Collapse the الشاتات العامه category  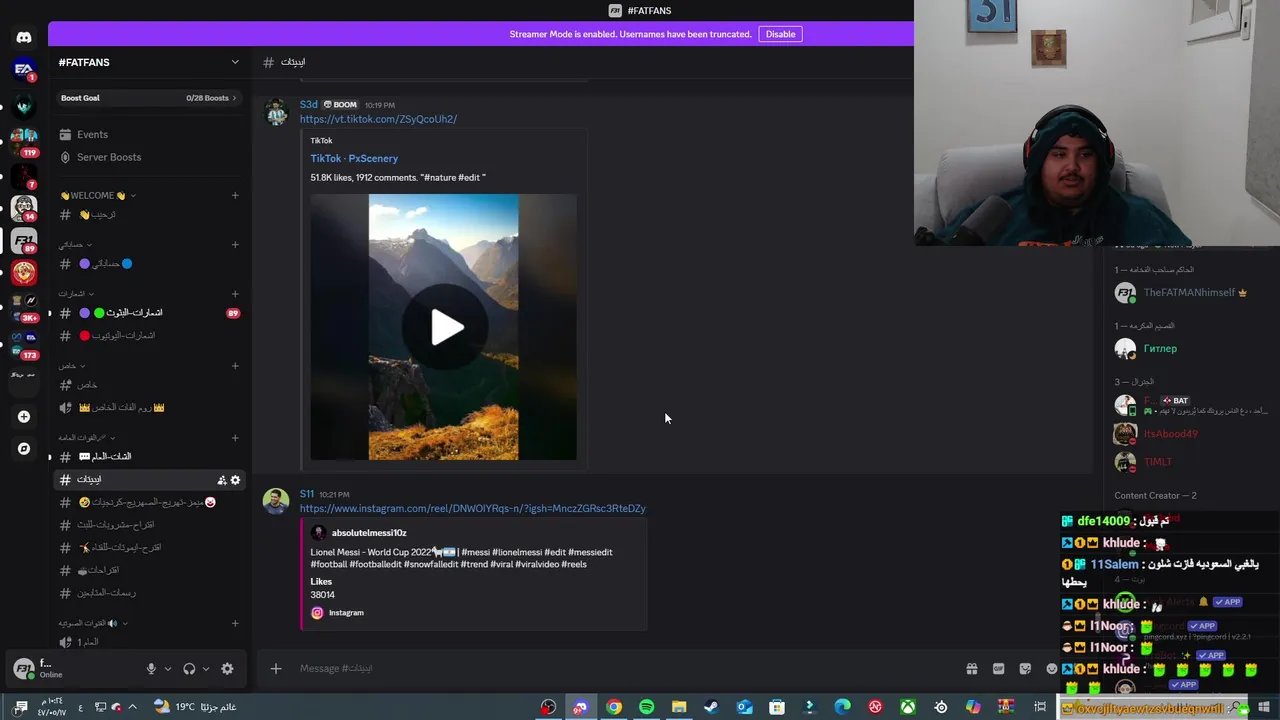pos(87,438)
